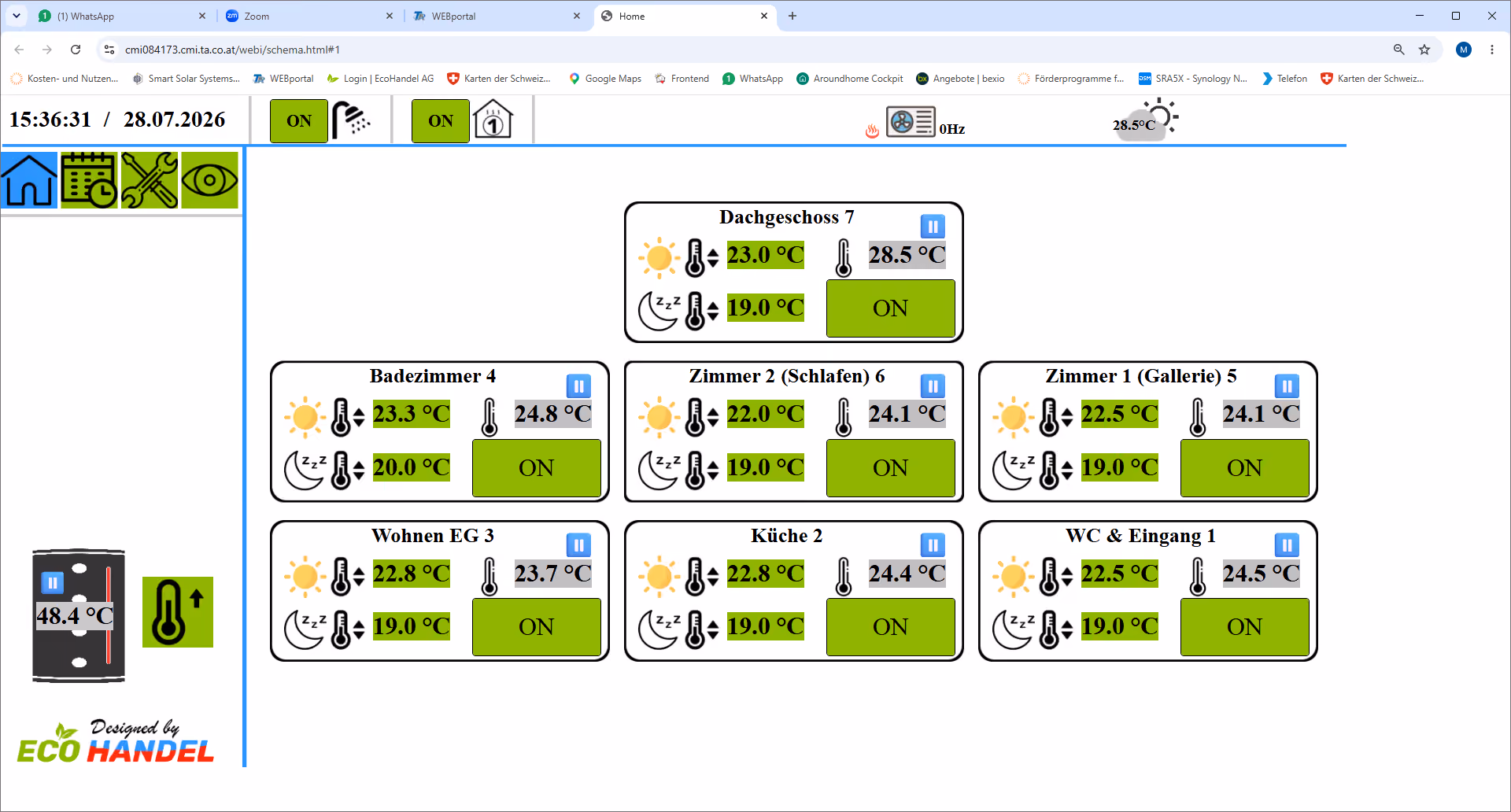The width and height of the screenshot is (1511, 812).
Task: Click sun day-mode icon in Dachgeschoss 7
Action: (x=659, y=257)
